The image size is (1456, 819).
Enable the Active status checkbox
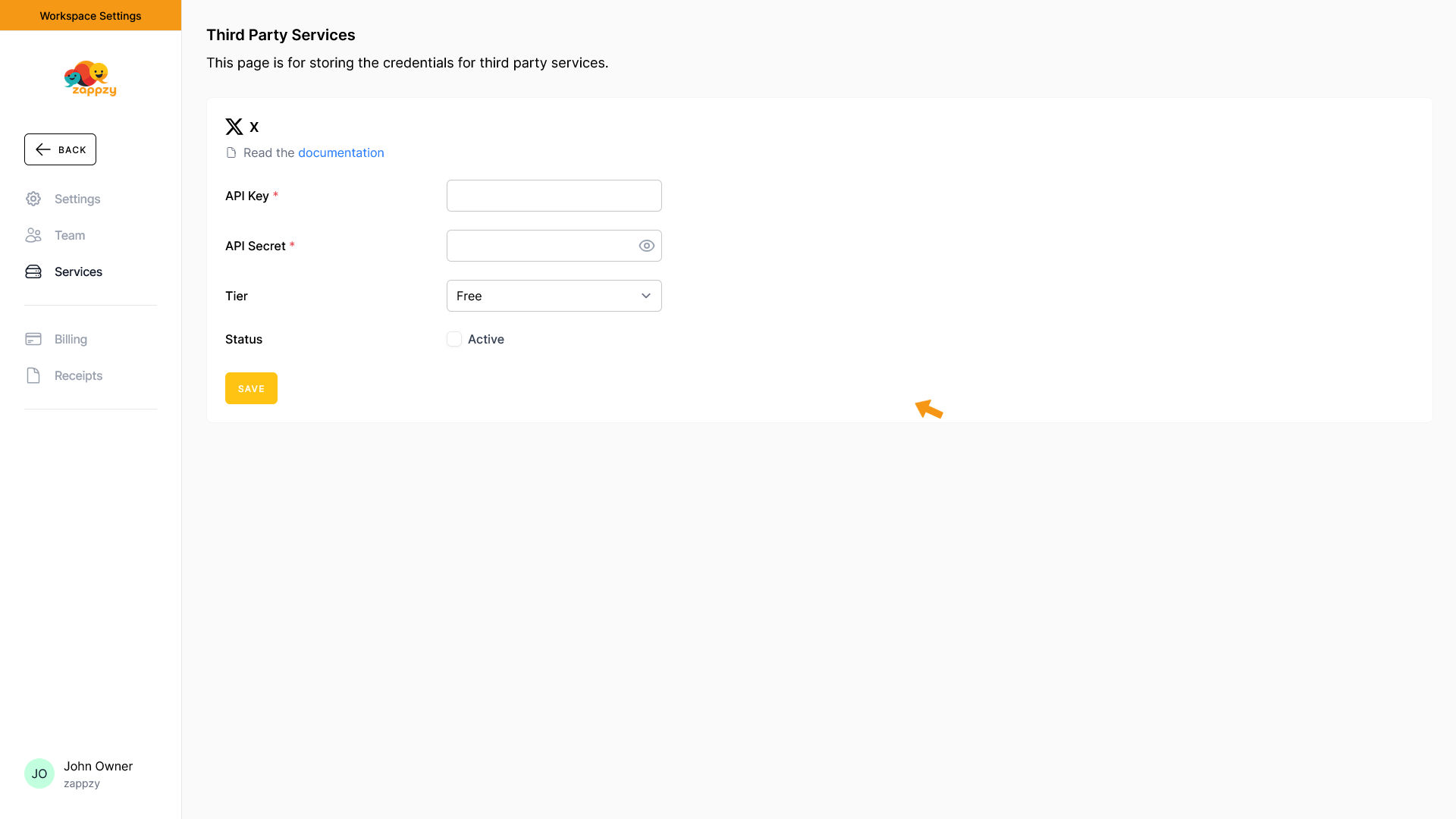pos(454,339)
